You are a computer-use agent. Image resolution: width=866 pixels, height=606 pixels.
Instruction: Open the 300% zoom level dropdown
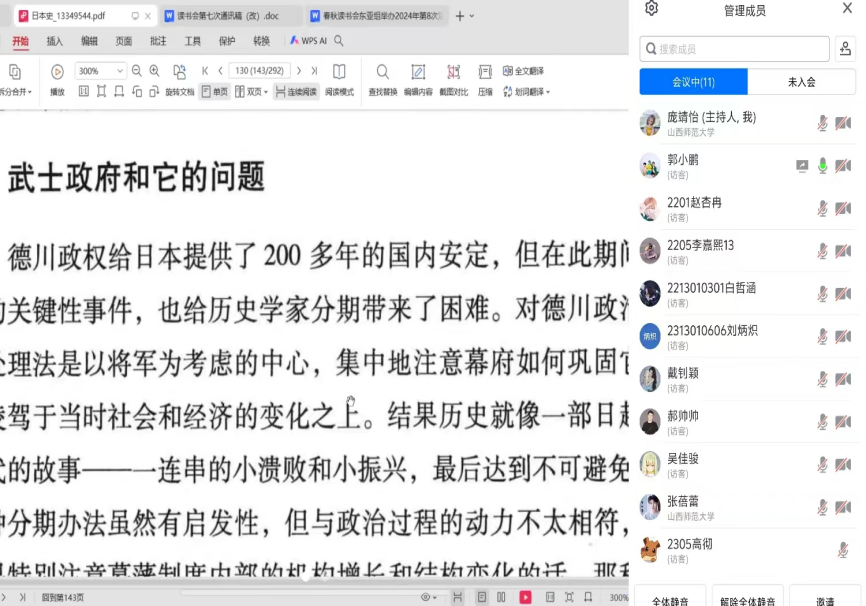point(121,71)
